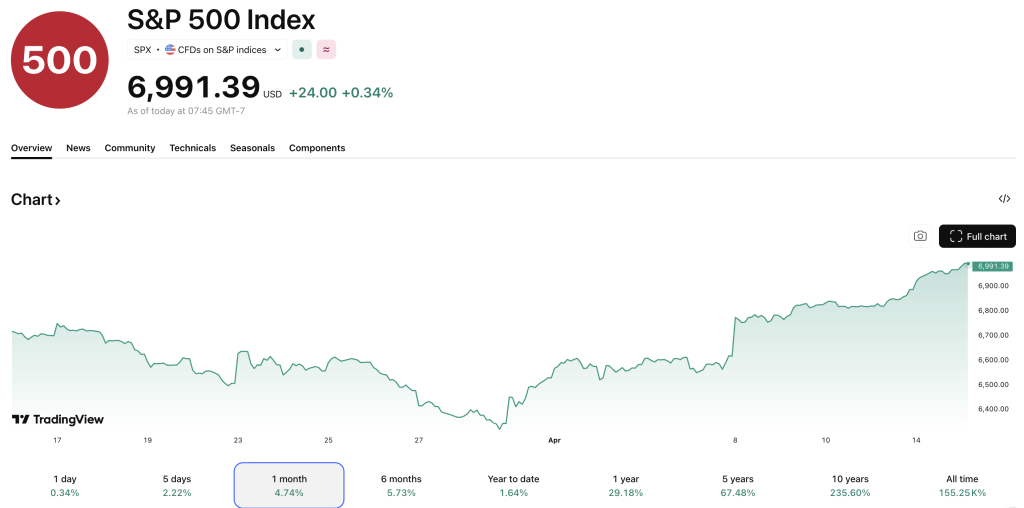This screenshot has width=1024, height=508.
Task: Take a chart snapshot with camera icon
Action: pos(920,236)
